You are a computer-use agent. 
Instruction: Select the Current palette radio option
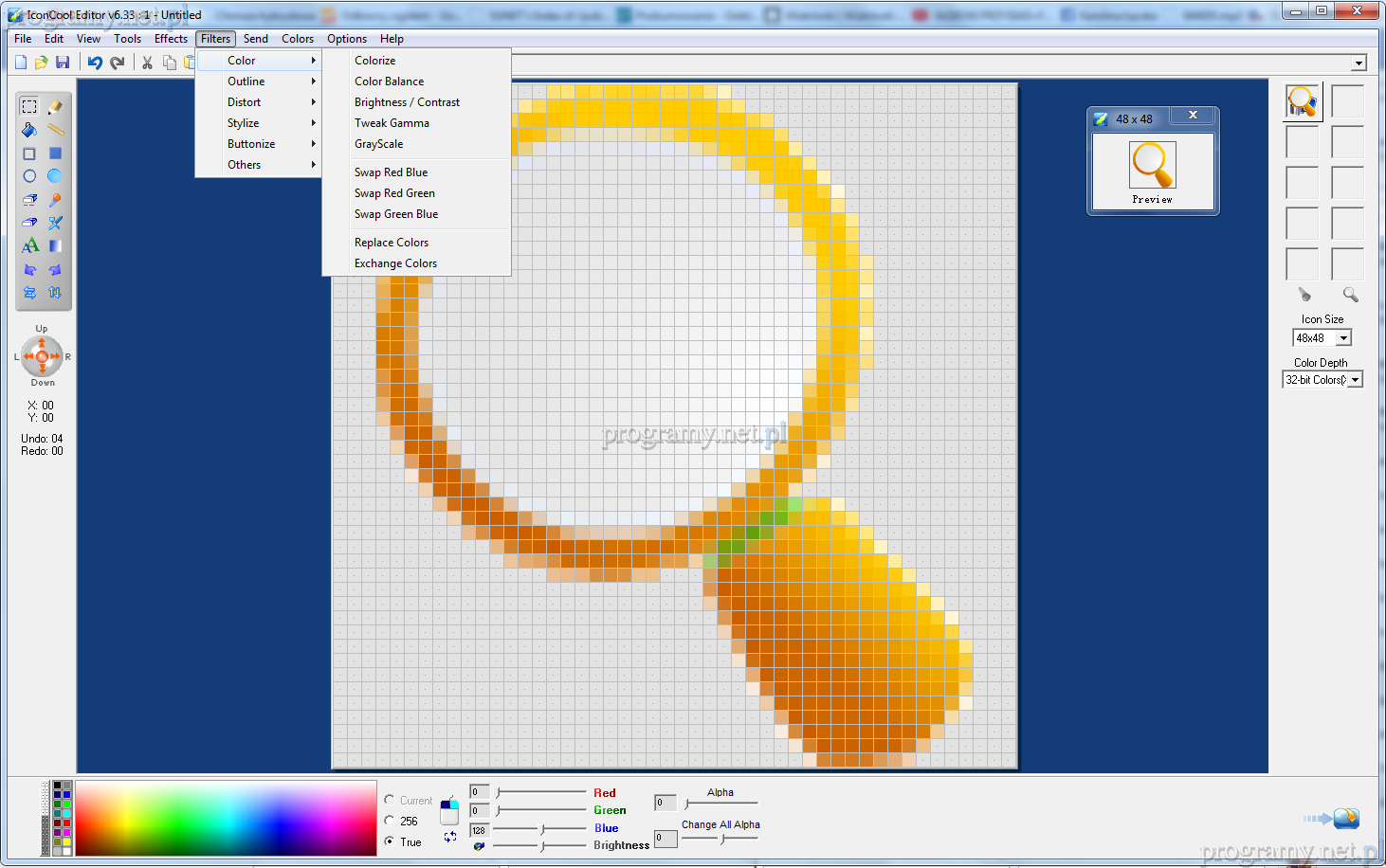pos(390,800)
